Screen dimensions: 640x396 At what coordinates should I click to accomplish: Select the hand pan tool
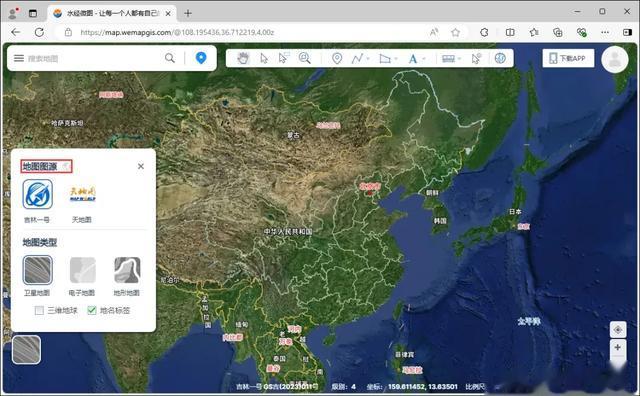click(x=243, y=58)
